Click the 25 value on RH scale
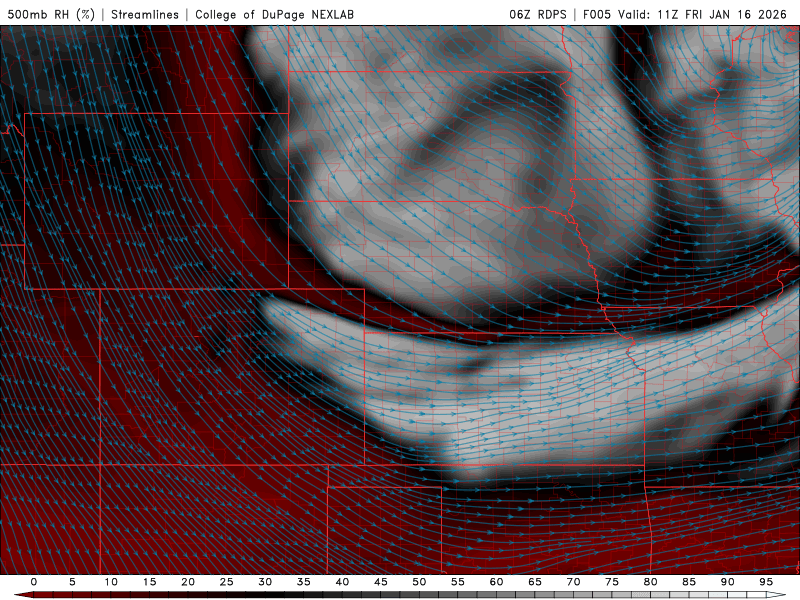The height and width of the screenshot is (600, 800). (x=227, y=582)
